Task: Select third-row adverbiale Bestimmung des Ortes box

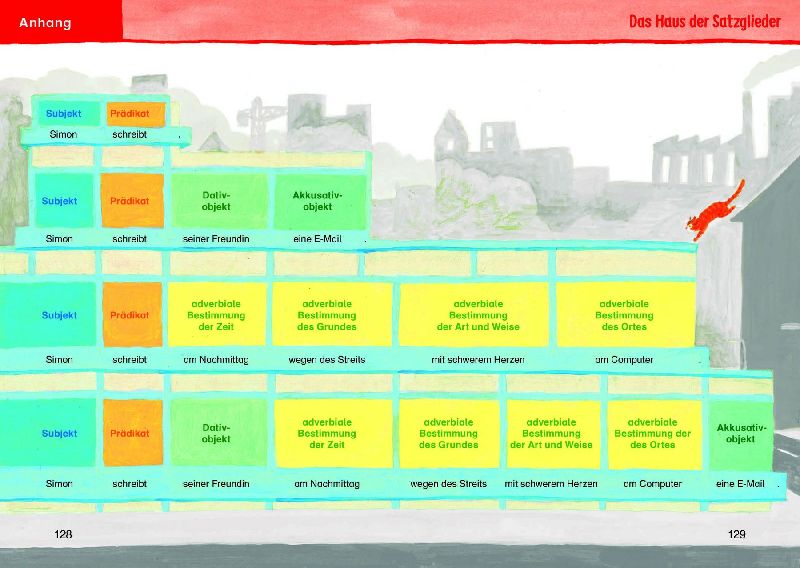Action: (626, 315)
